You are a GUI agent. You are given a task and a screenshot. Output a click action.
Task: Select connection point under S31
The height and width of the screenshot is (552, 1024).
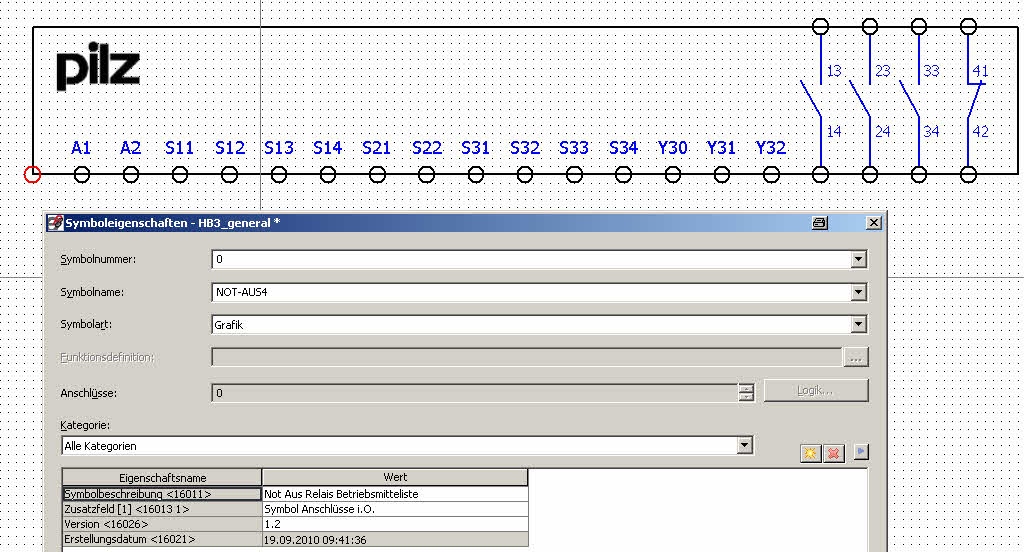475,174
